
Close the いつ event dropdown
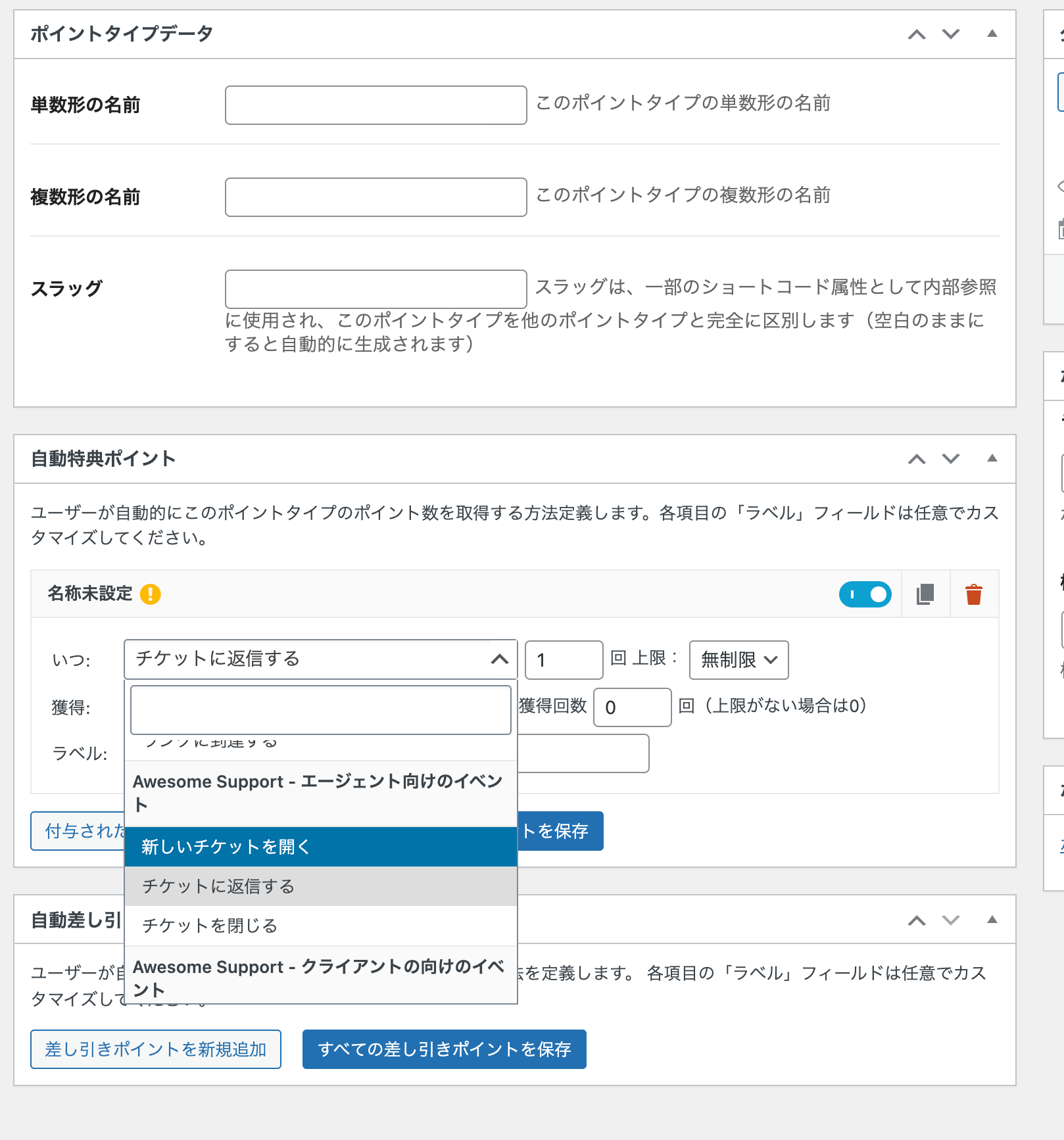pyautogui.click(x=321, y=659)
